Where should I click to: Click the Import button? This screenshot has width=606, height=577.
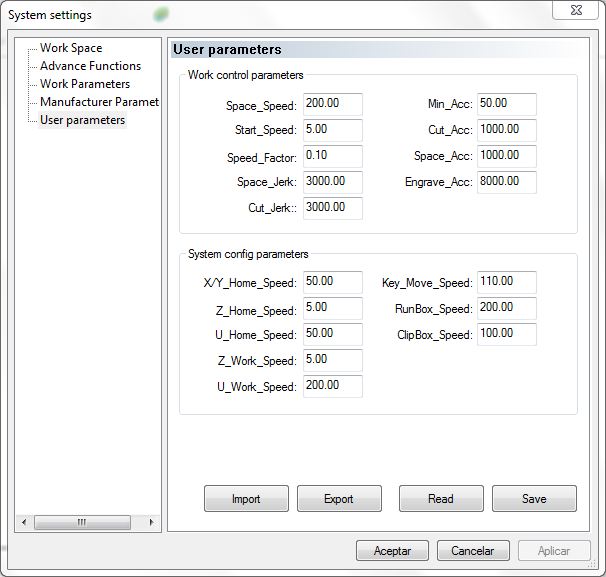coord(246,498)
